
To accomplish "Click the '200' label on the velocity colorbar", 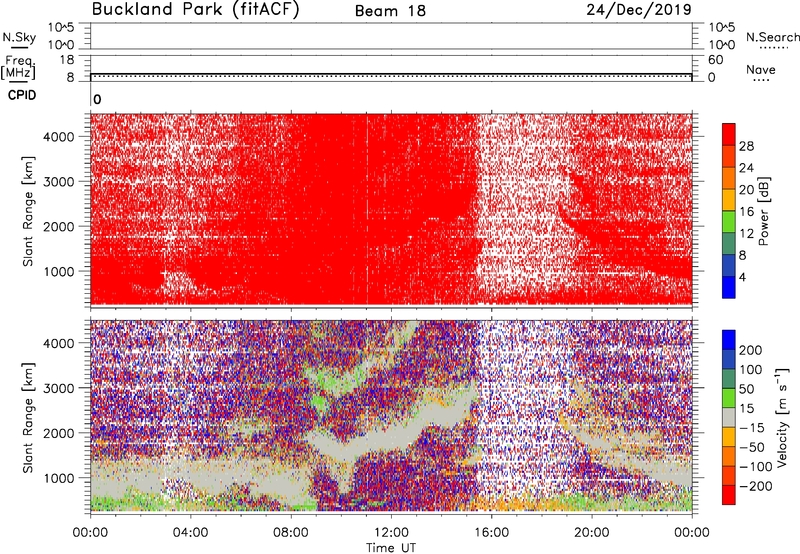I will click(x=751, y=350).
